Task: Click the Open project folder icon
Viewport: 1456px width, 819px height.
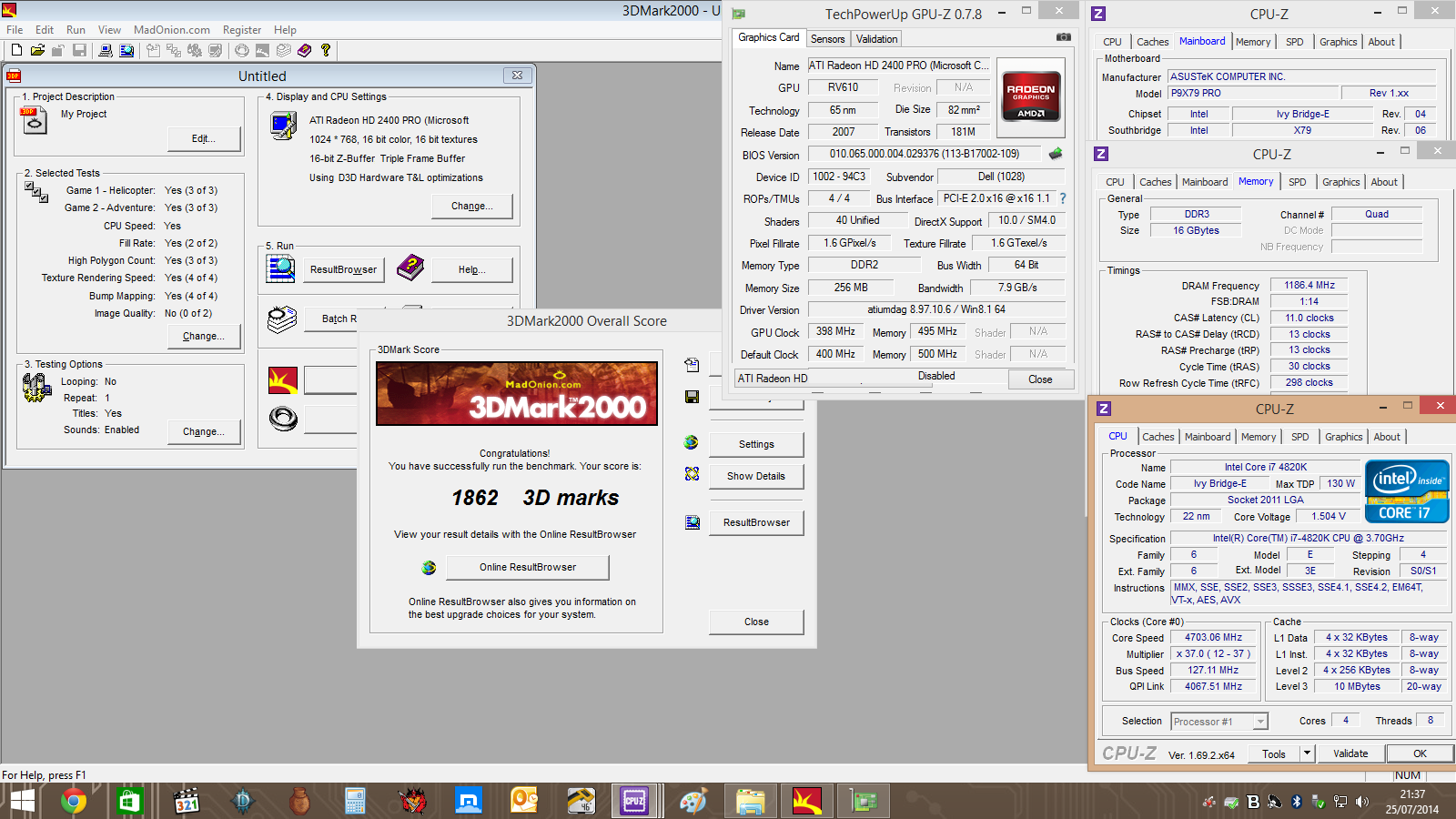Action: pos(37,50)
